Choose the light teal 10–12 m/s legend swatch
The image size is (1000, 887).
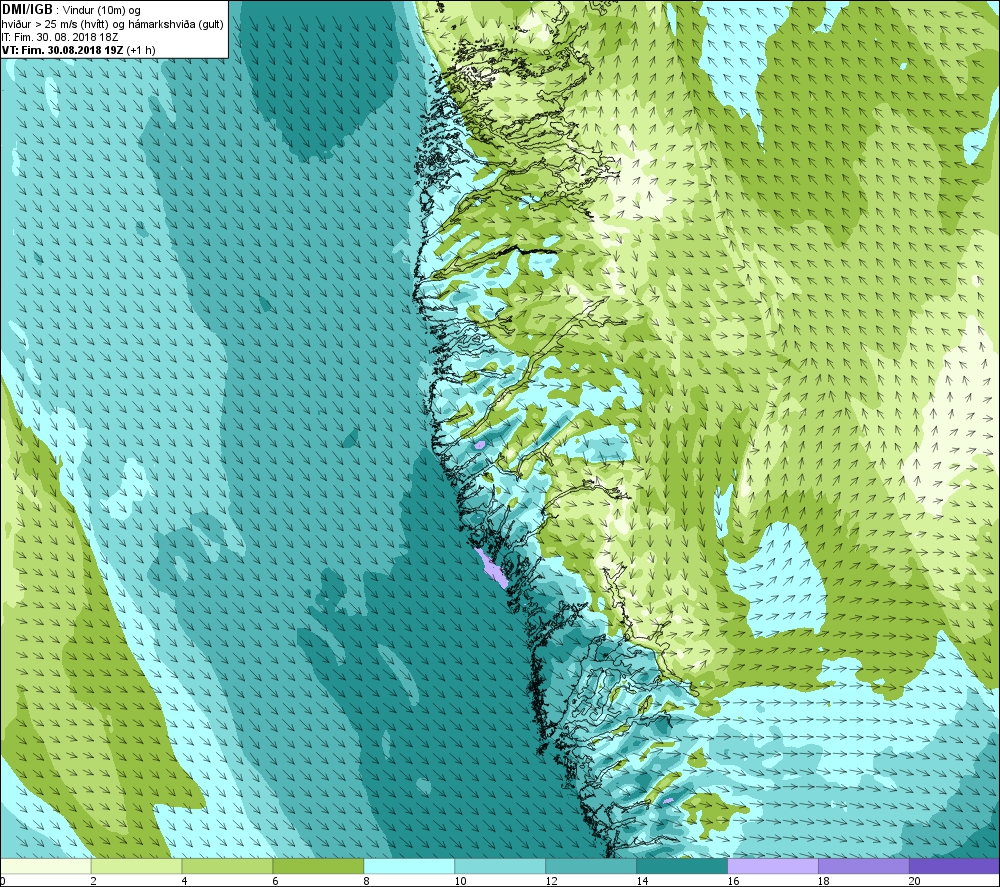pos(500,866)
